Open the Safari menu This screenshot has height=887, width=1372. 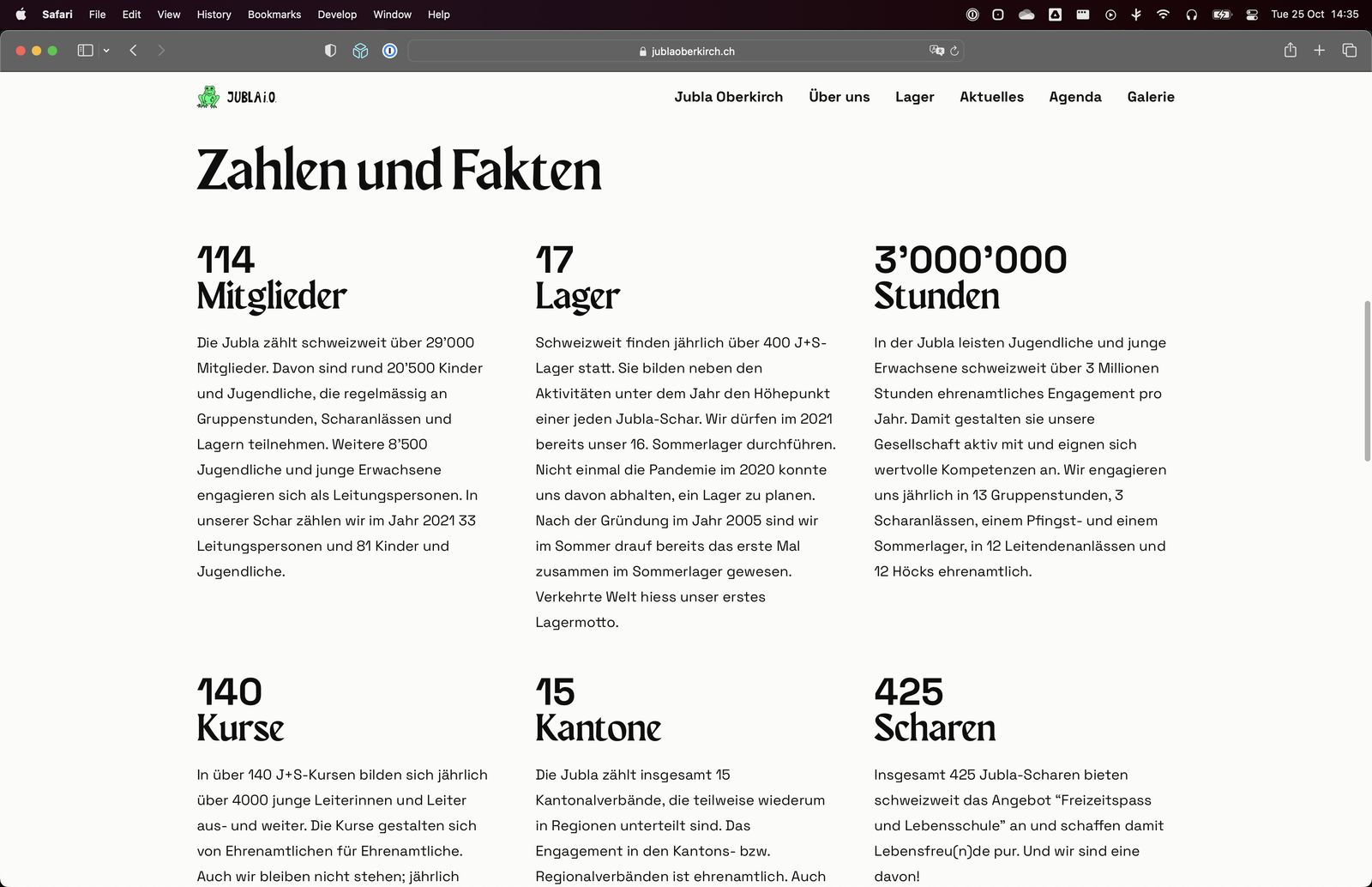(57, 14)
